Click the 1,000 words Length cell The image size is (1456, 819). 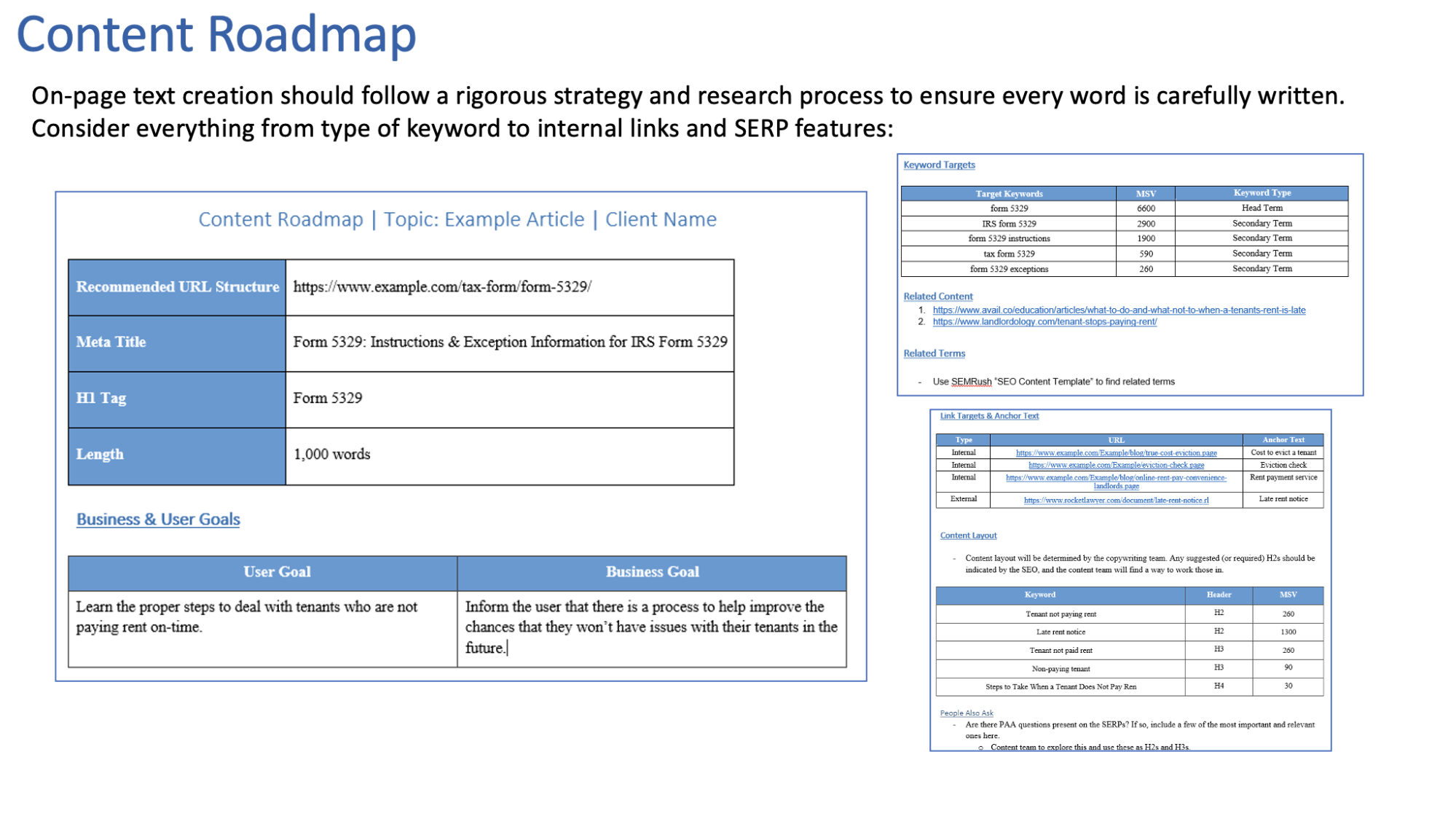click(x=332, y=455)
